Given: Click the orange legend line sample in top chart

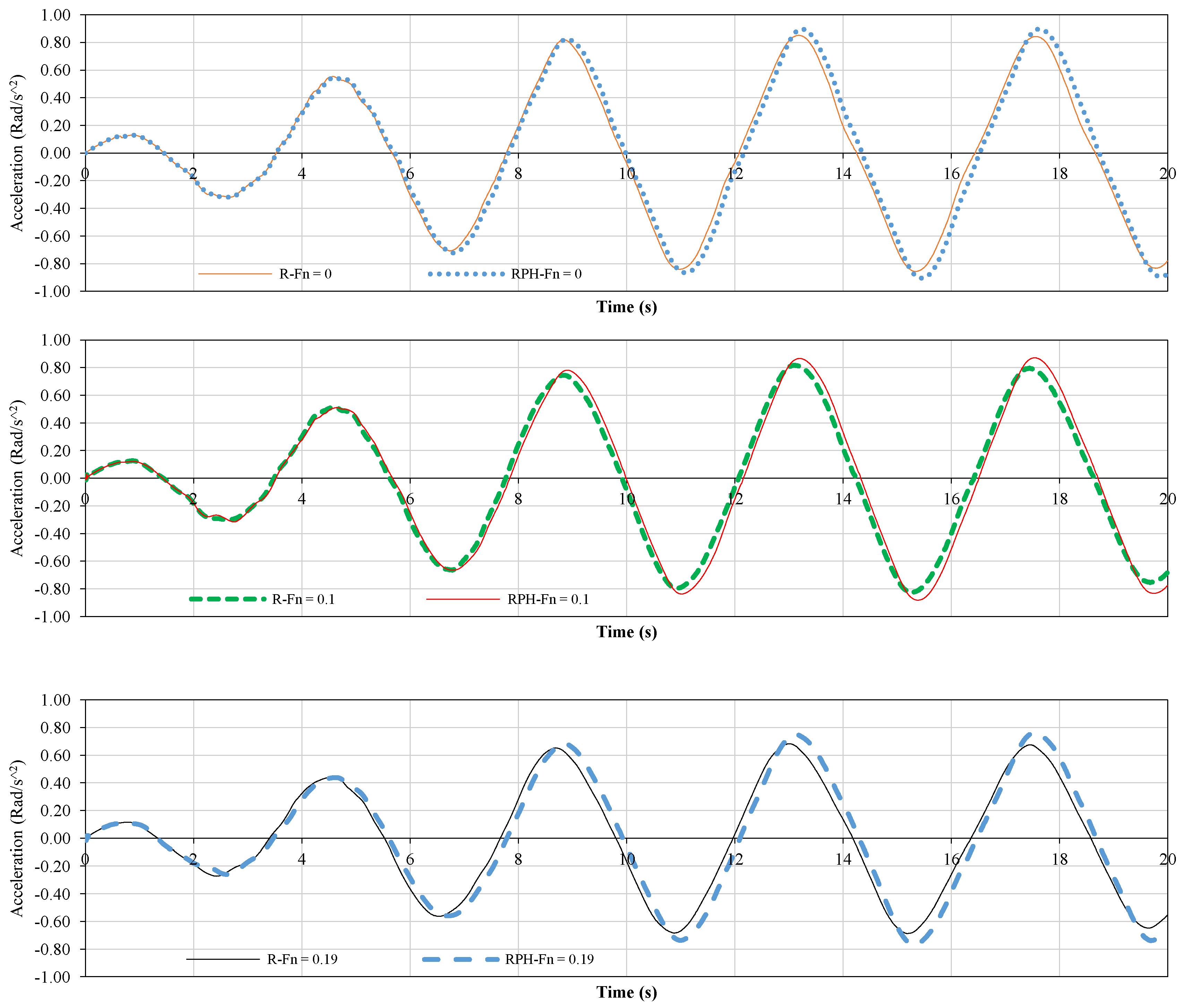Looking at the screenshot, I should 235,274.
